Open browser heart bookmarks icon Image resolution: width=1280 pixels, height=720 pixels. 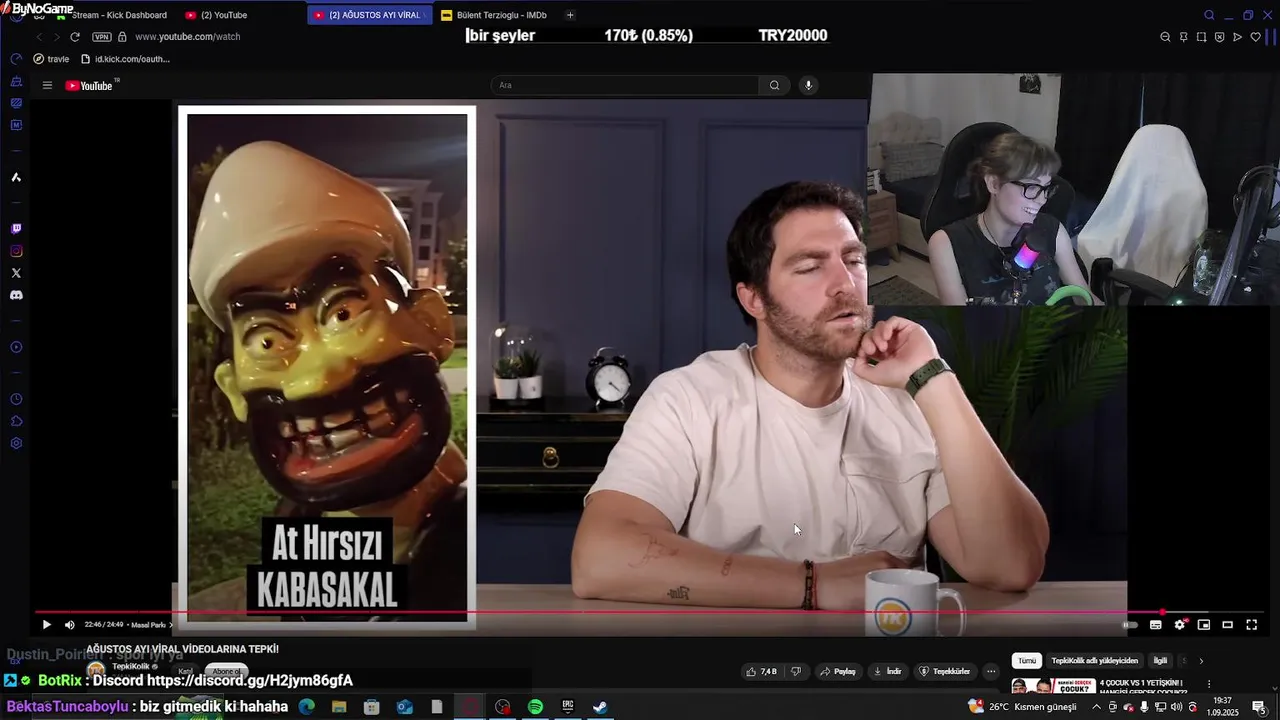tap(1256, 37)
